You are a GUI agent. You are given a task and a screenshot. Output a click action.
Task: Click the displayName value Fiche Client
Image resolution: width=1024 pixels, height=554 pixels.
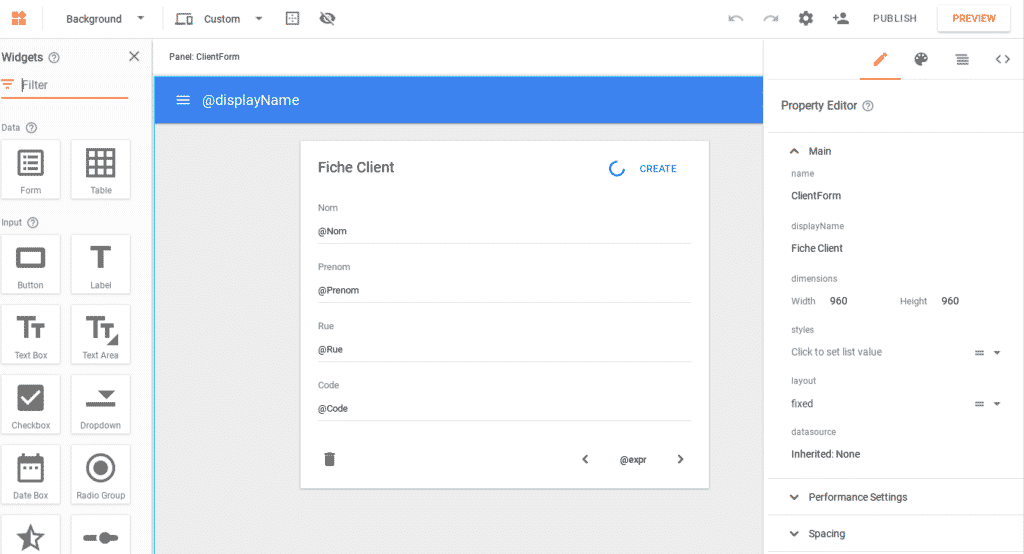(816, 248)
